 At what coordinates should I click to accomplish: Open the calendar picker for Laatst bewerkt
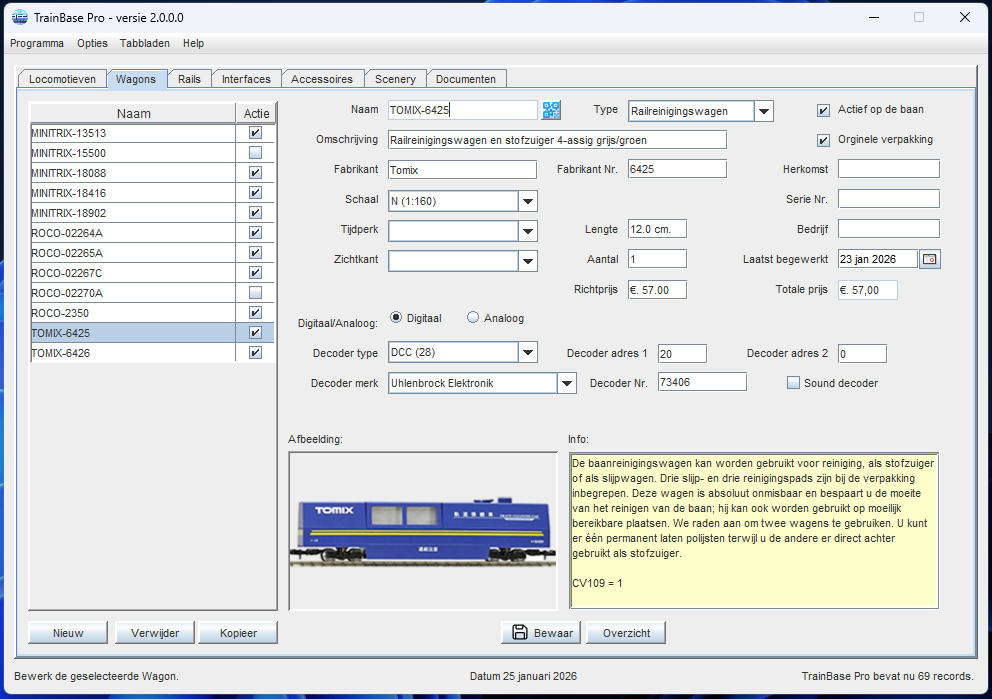930,259
